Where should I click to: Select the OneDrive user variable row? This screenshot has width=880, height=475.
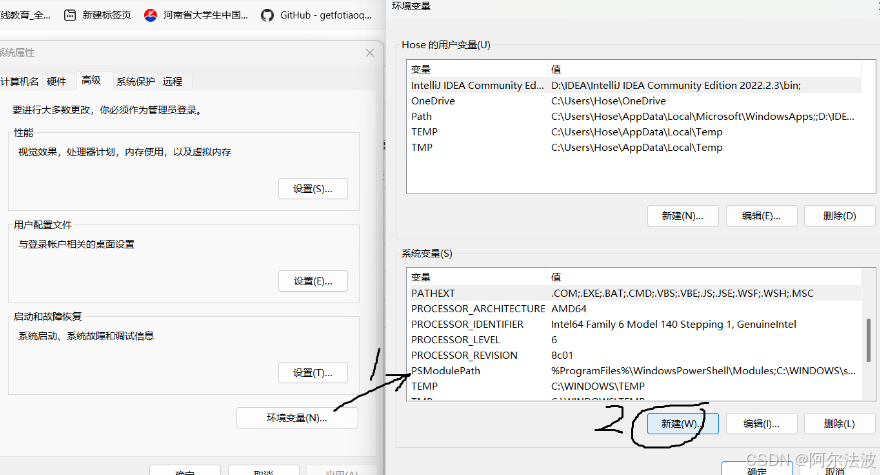pyautogui.click(x=634, y=101)
